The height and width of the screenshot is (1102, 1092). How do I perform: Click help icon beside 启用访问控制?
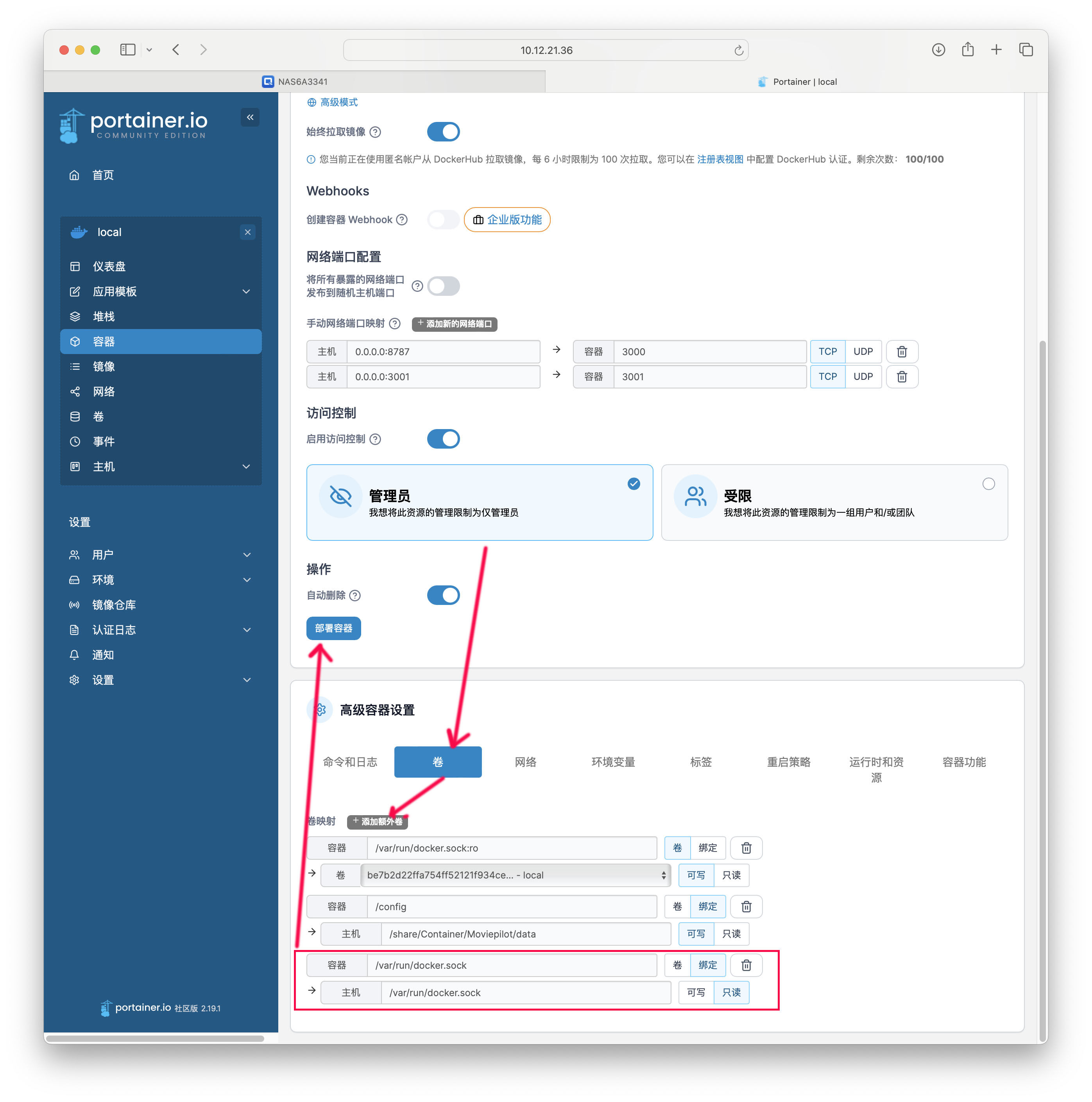pos(375,439)
